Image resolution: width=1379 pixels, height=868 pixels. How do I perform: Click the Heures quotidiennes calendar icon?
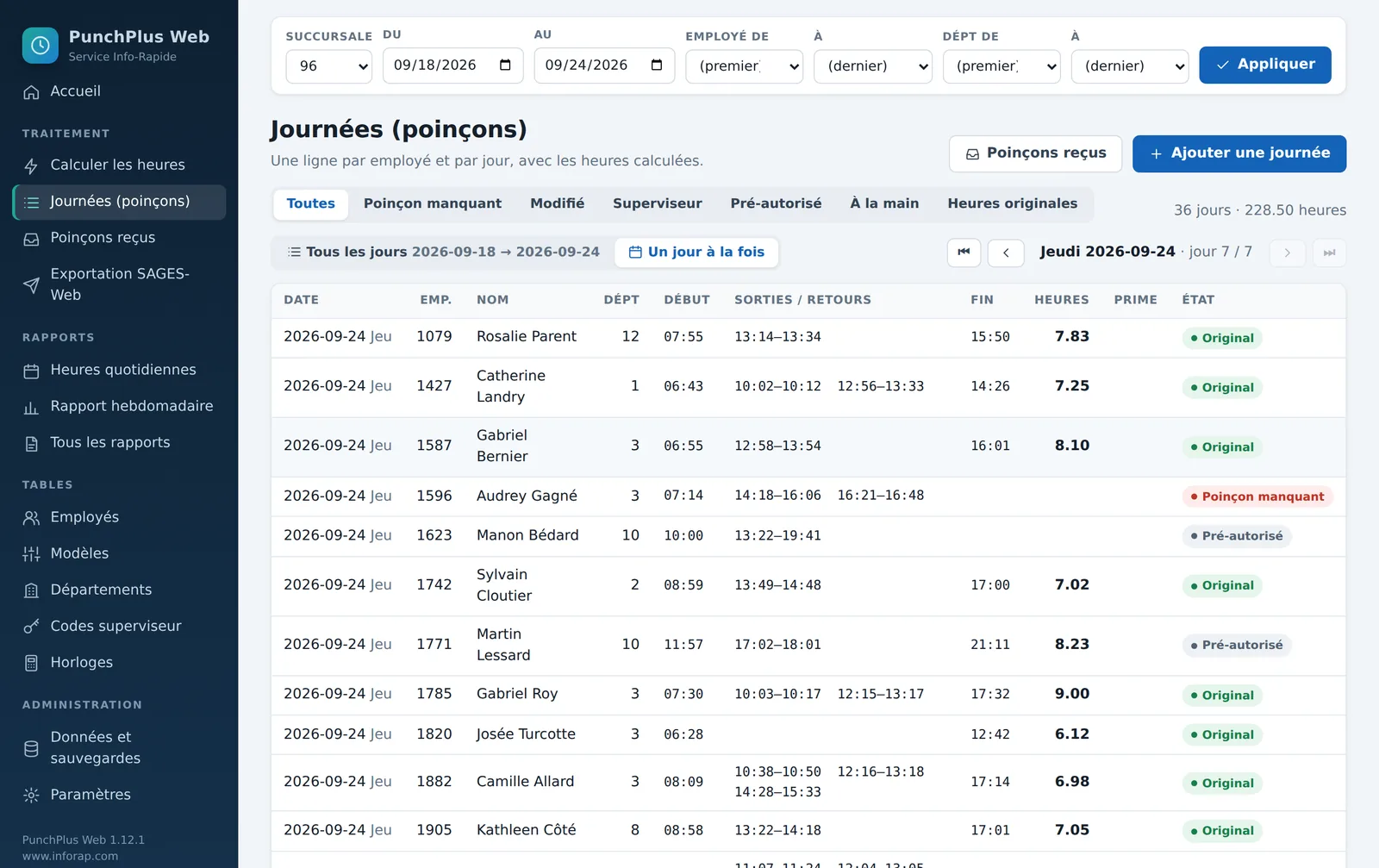pyautogui.click(x=31, y=371)
